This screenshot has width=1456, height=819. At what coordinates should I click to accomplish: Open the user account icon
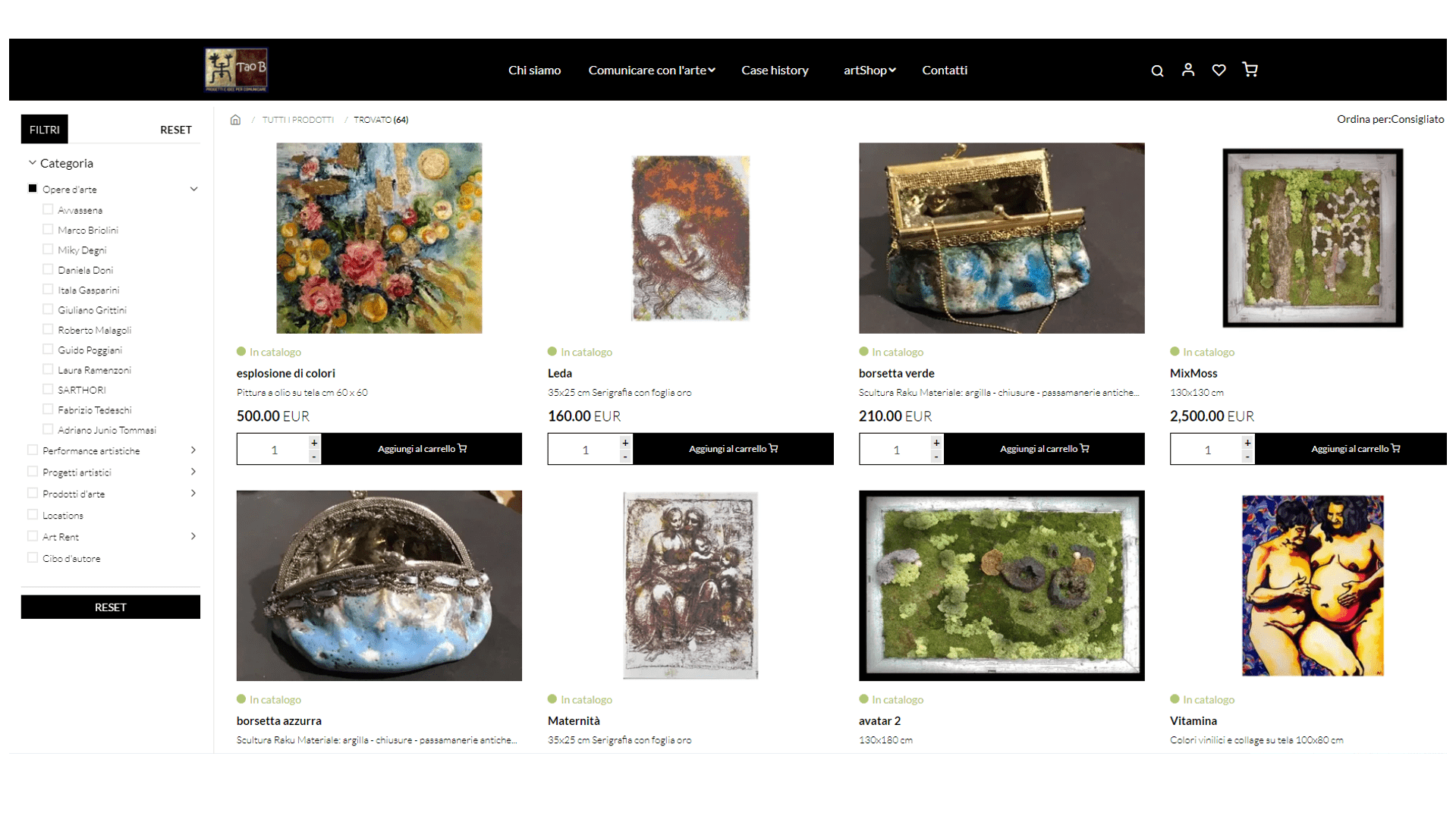pos(1188,70)
